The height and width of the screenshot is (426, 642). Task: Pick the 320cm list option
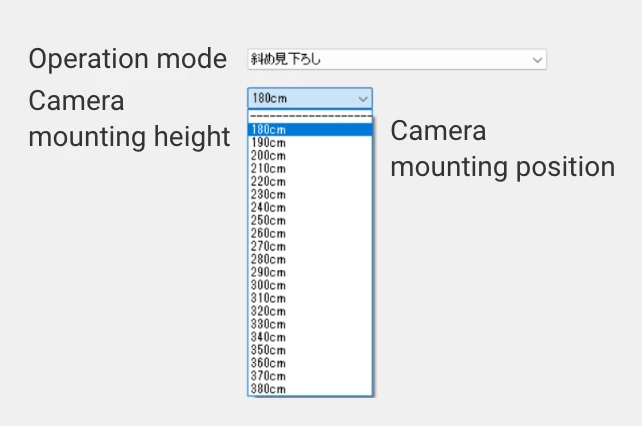(x=310, y=312)
